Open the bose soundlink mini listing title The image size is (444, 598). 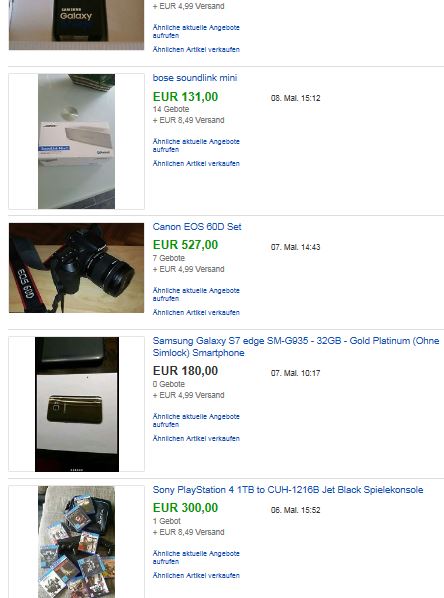point(195,78)
